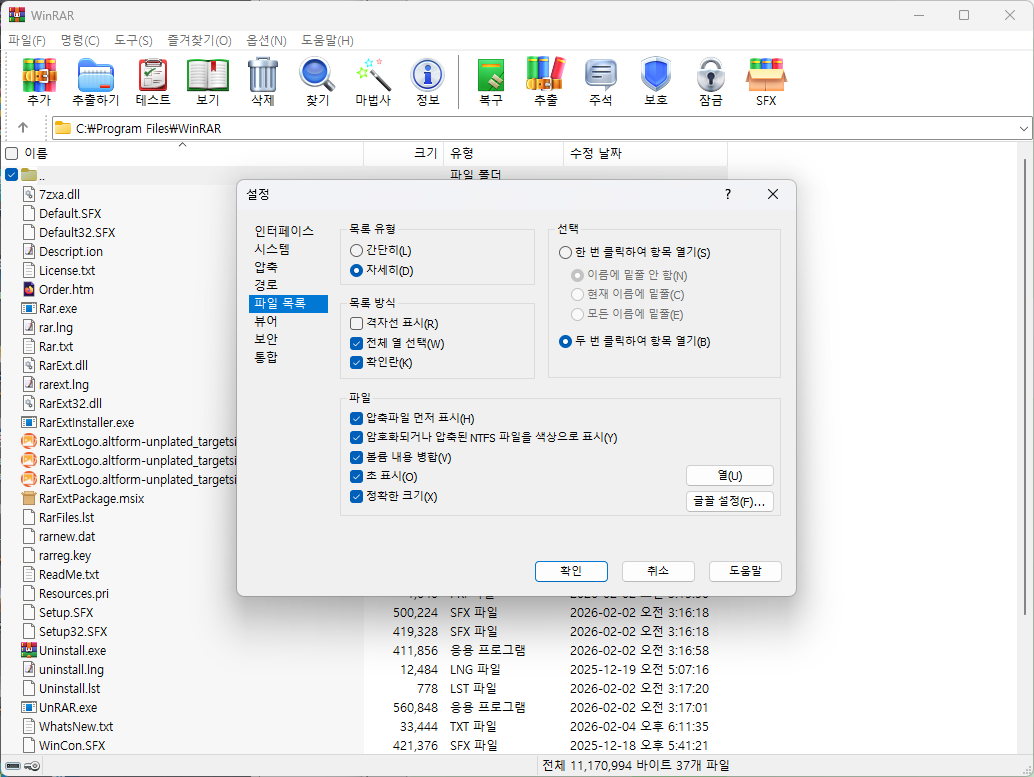Toggle the 정확한 크기(X) checkbox
The image size is (1034, 777).
[x=357, y=496]
